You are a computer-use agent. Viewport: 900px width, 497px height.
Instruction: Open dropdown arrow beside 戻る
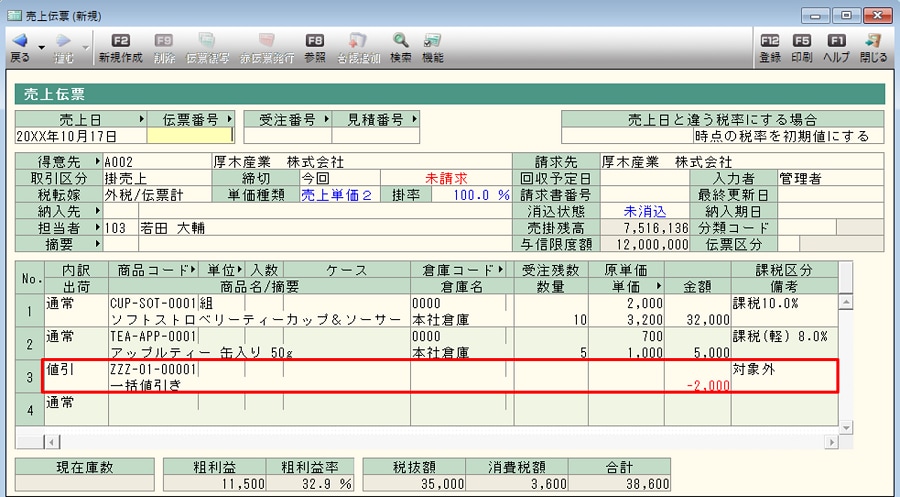(x=41, y=47)
